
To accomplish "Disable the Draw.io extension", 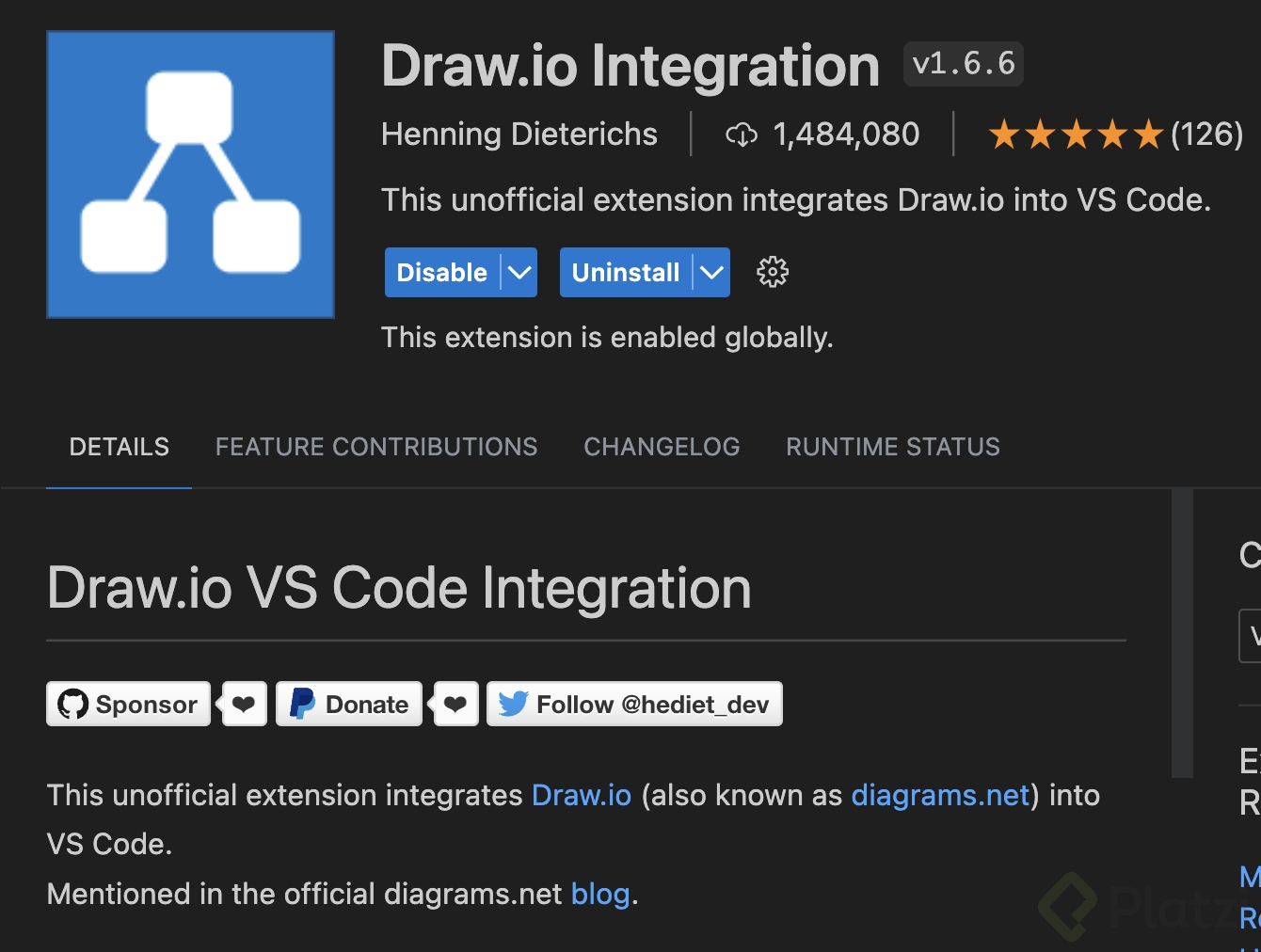I will 441,273.
